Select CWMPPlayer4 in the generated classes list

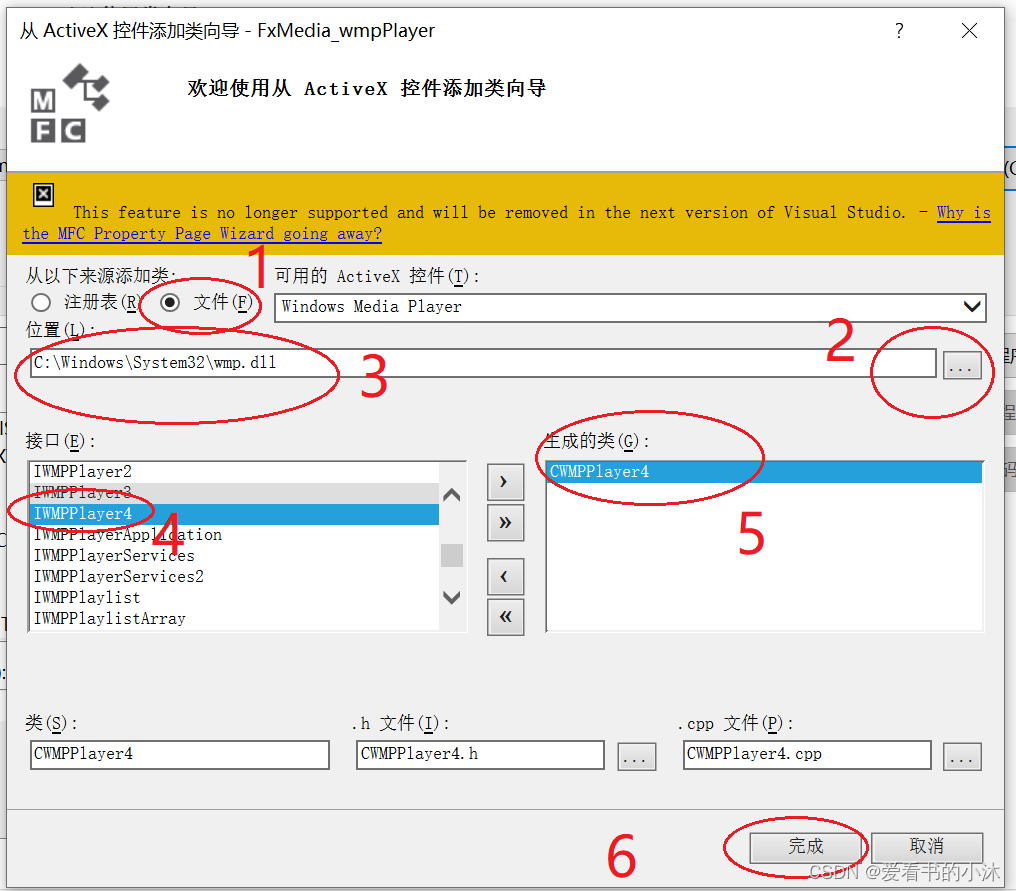[x=765, y=472]
